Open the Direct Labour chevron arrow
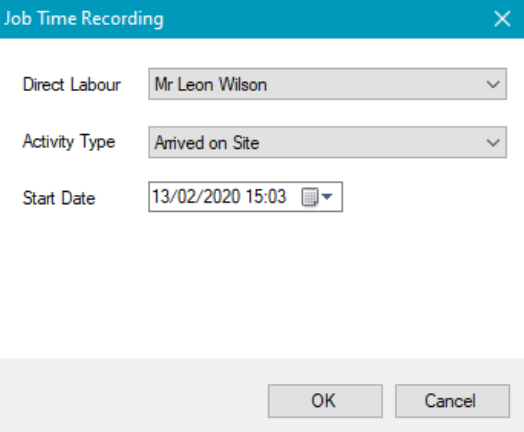The image size is (524, 432). [x=493, y=84]
